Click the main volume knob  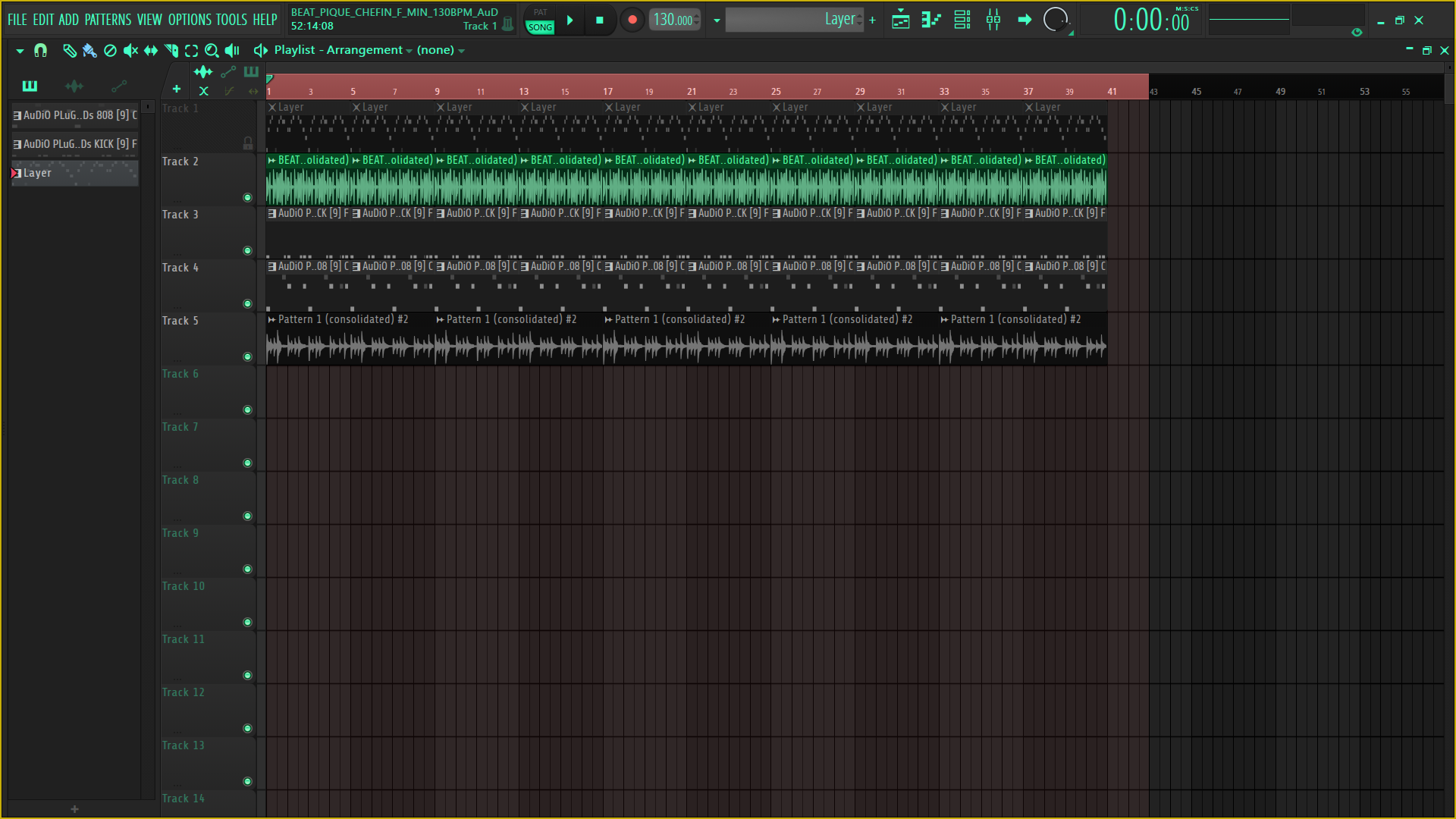[x=1055, y=20]
